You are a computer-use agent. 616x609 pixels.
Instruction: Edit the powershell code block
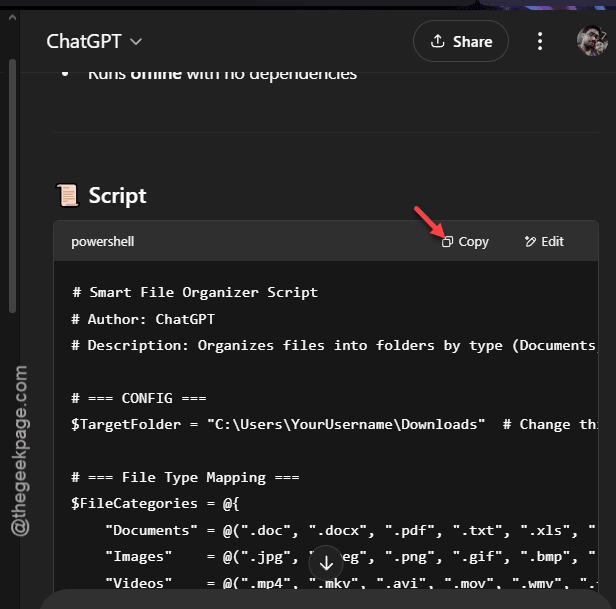(544, 242)
